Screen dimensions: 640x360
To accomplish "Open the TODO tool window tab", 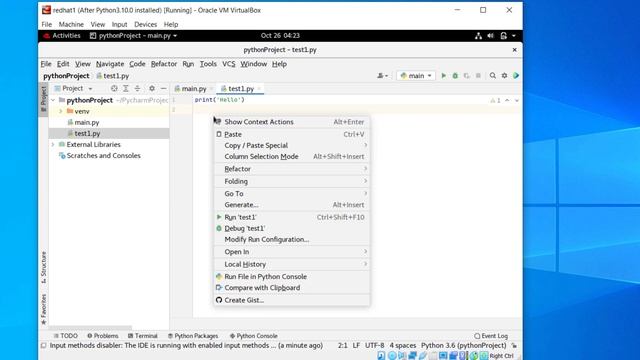I will (x=65, y=336).
